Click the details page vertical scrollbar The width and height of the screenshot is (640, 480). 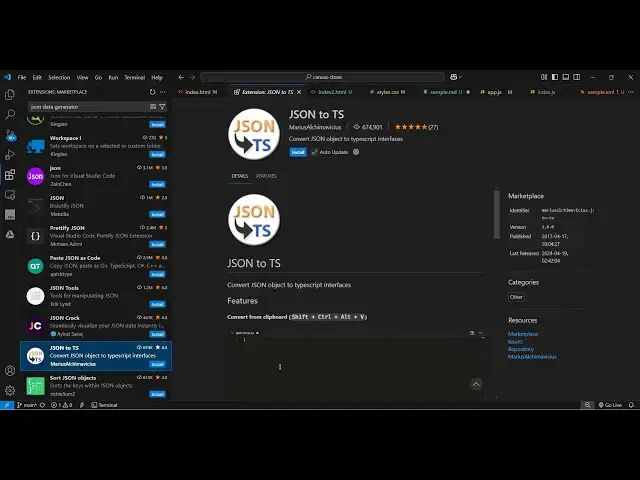coord(497,214)
